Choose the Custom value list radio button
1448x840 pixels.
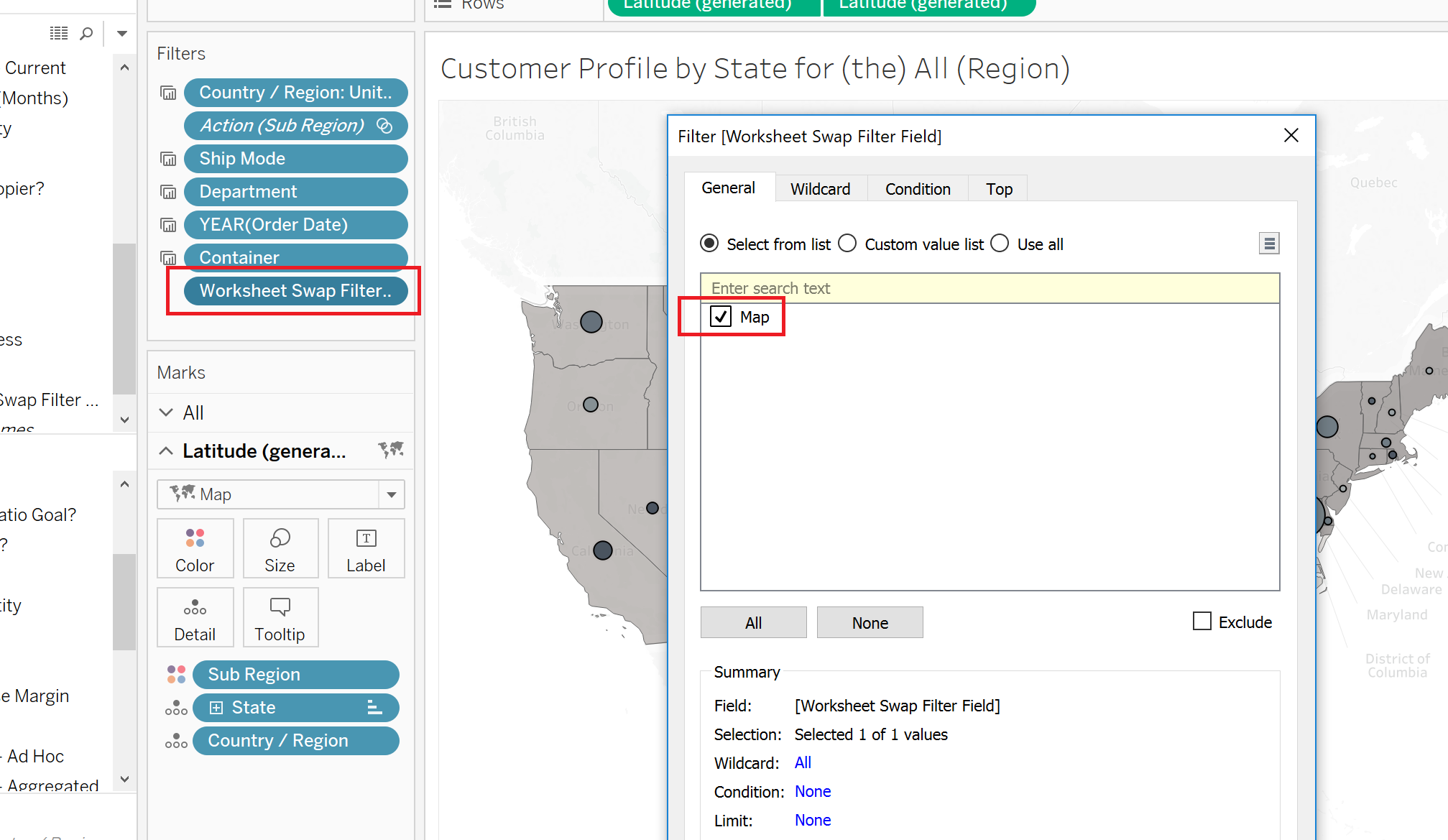click(x=847, y=244)
